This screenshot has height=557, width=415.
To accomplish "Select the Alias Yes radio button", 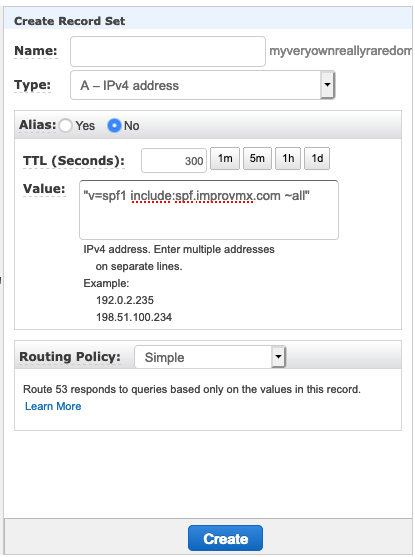I will tap(66, 126).
